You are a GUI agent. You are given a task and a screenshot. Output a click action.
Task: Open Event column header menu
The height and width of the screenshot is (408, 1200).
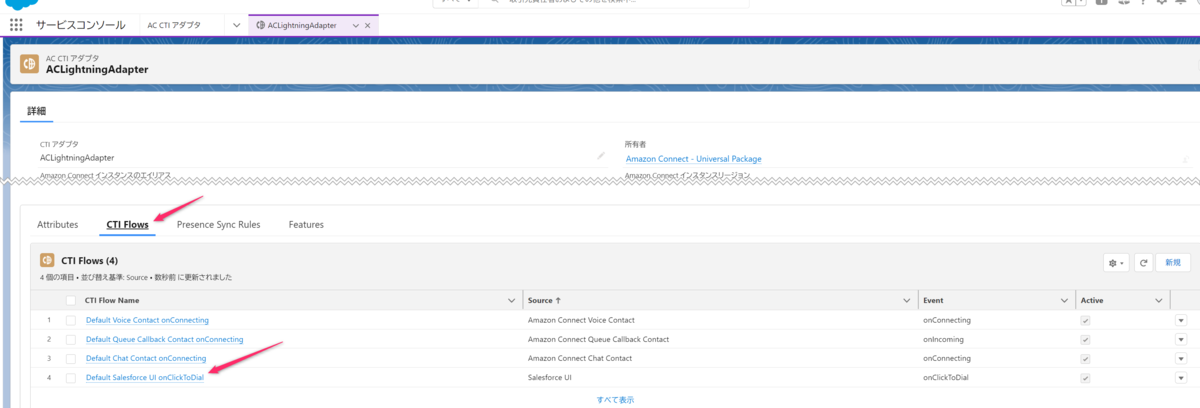click(x=1063, y=300)
